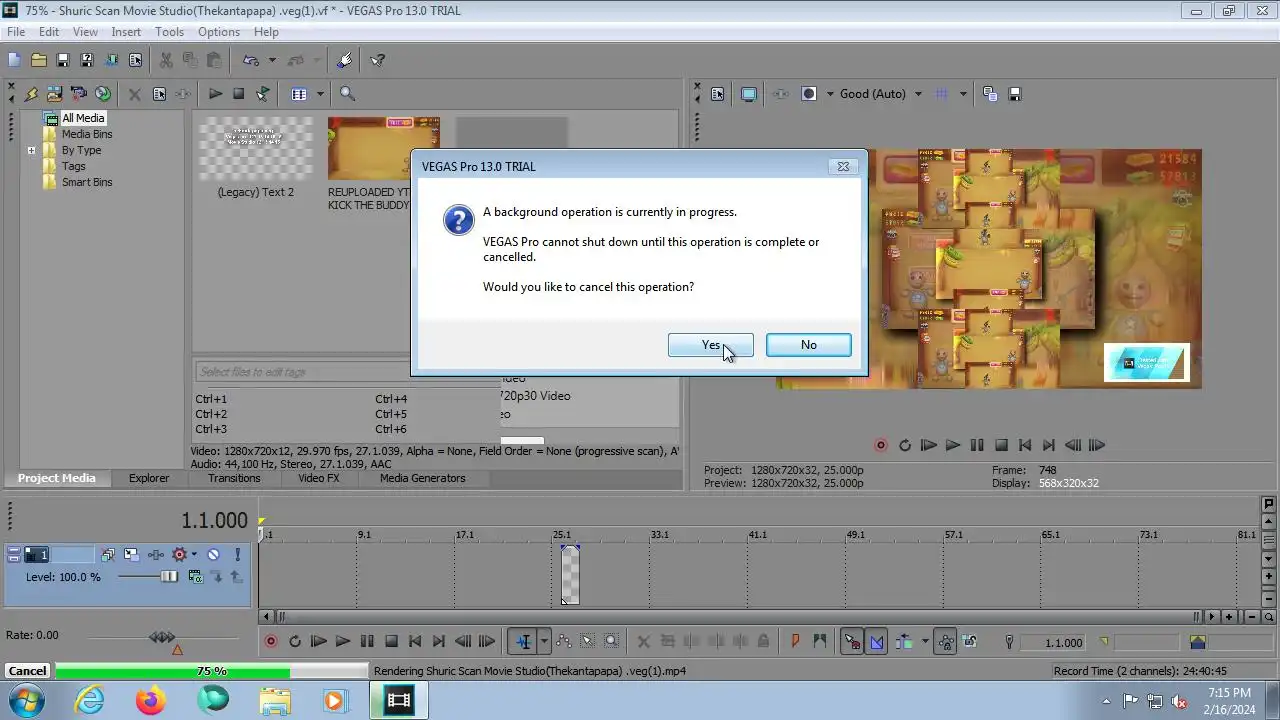
Task: Click the playback Rate scrub slider
Action: (162, 637)
